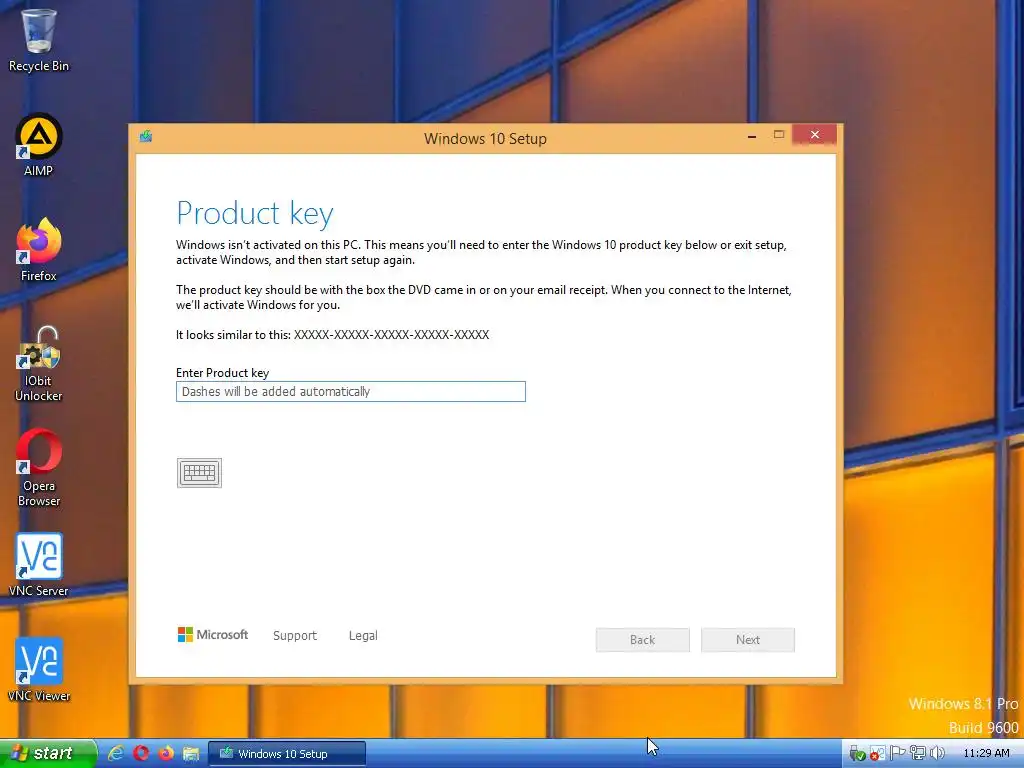Launch Opera from the quick launch bar
The width and height of the screenshot is (1024, 768).
(141, 753)
